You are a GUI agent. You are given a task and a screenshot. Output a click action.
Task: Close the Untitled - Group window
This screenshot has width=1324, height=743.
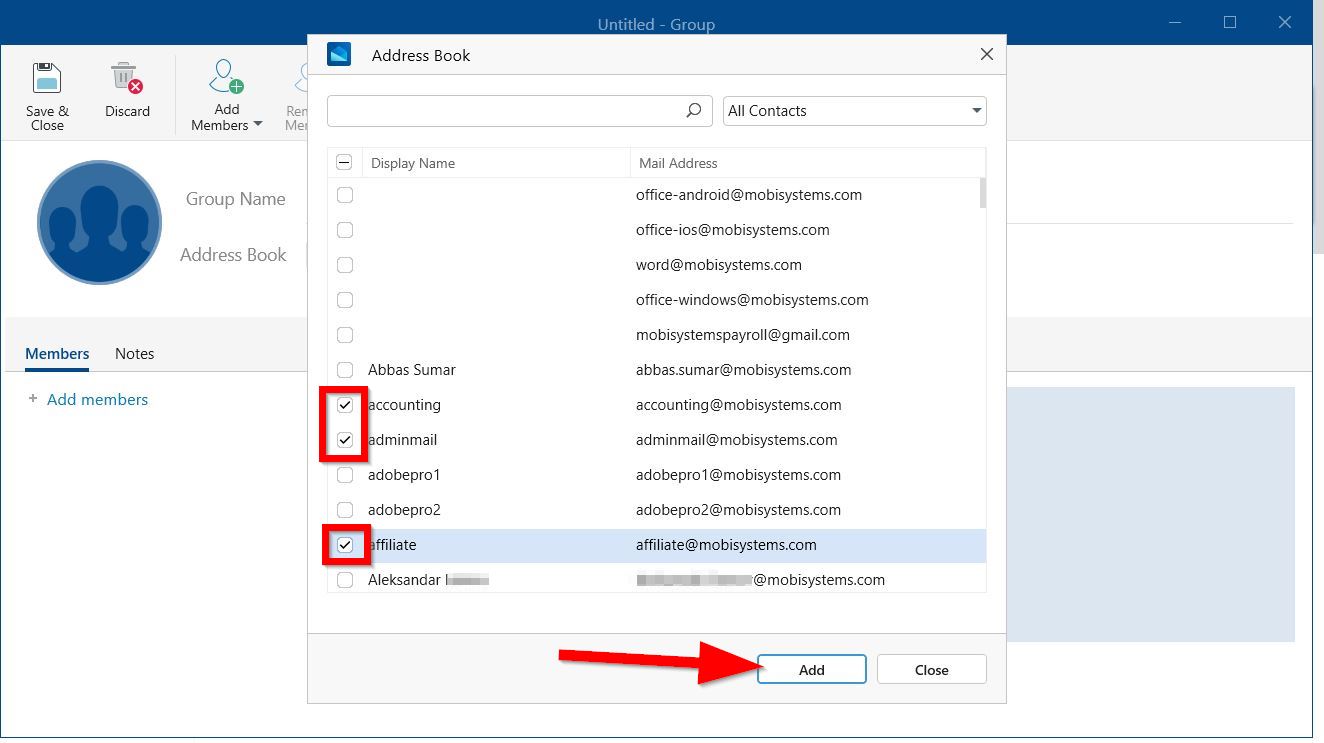pyautogui.click(x=1285, y=22)
